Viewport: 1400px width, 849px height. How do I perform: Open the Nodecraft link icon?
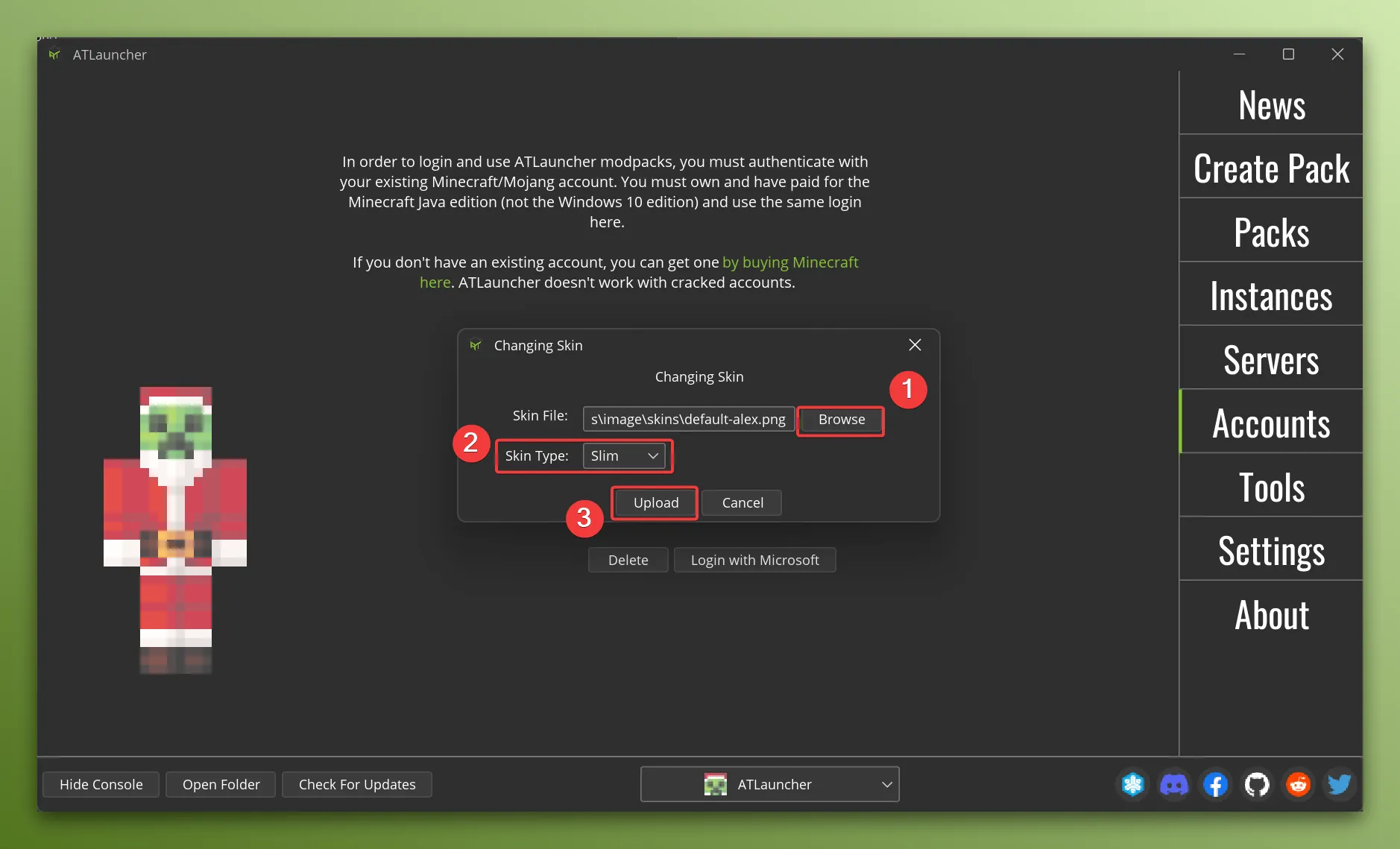pos(1132,784)
